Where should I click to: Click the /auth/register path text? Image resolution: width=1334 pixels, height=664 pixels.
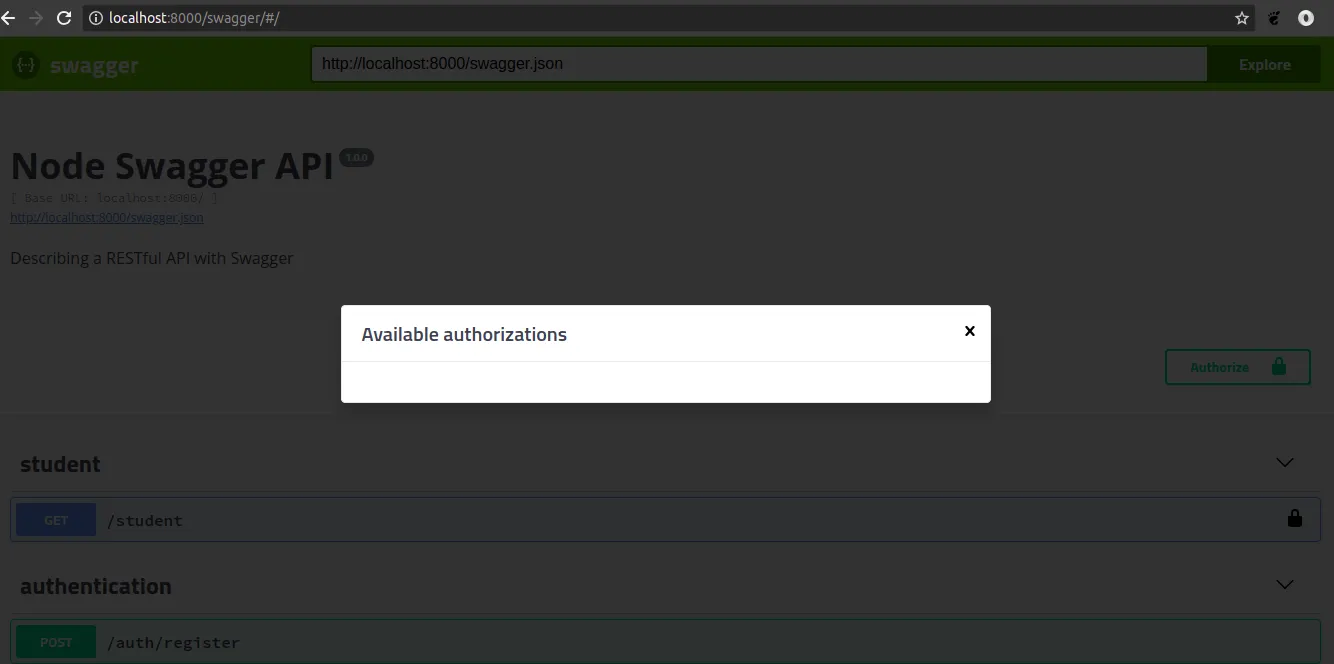[173, 642]
